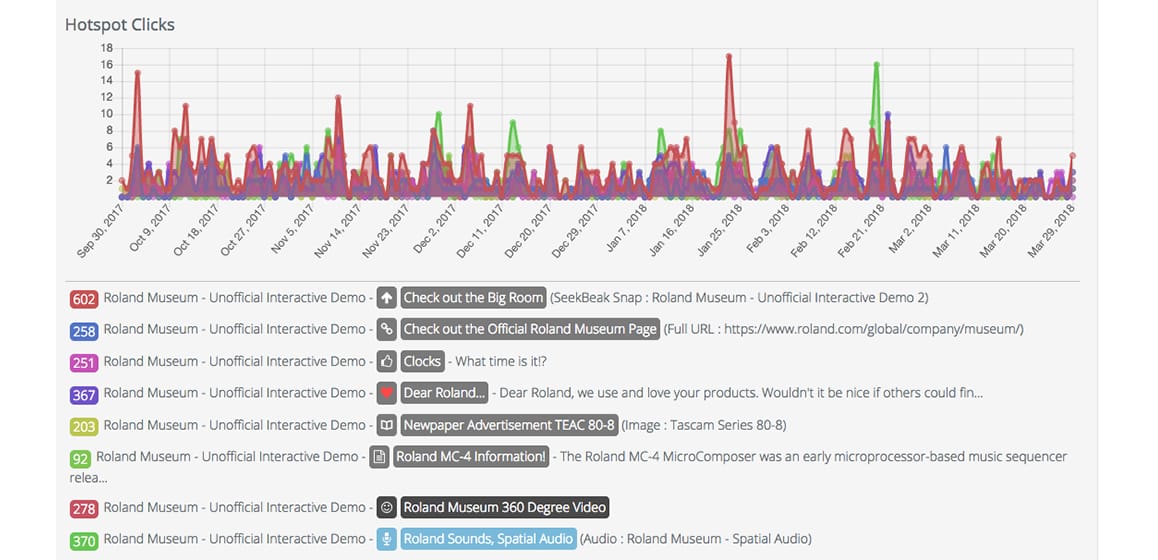Open Roland MC-4 Information! hotspot

coord(471,457)
